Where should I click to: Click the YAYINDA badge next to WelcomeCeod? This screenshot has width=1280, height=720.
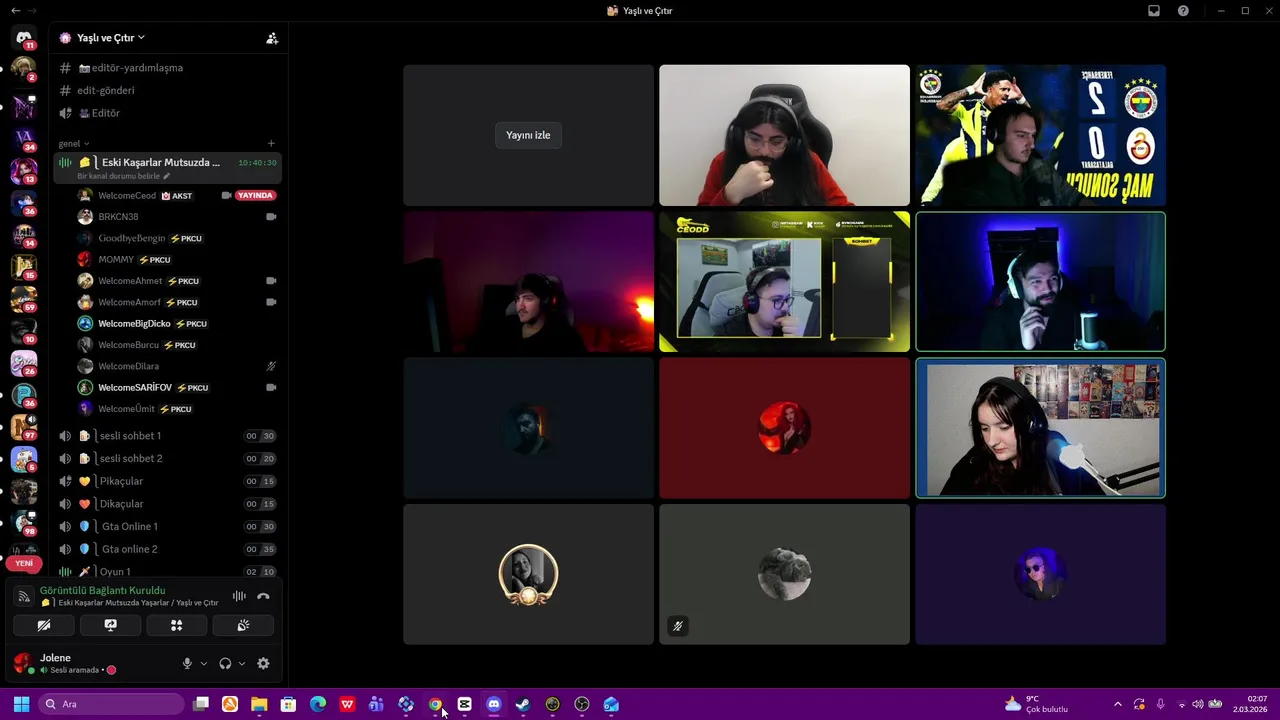tap(255, 196)
